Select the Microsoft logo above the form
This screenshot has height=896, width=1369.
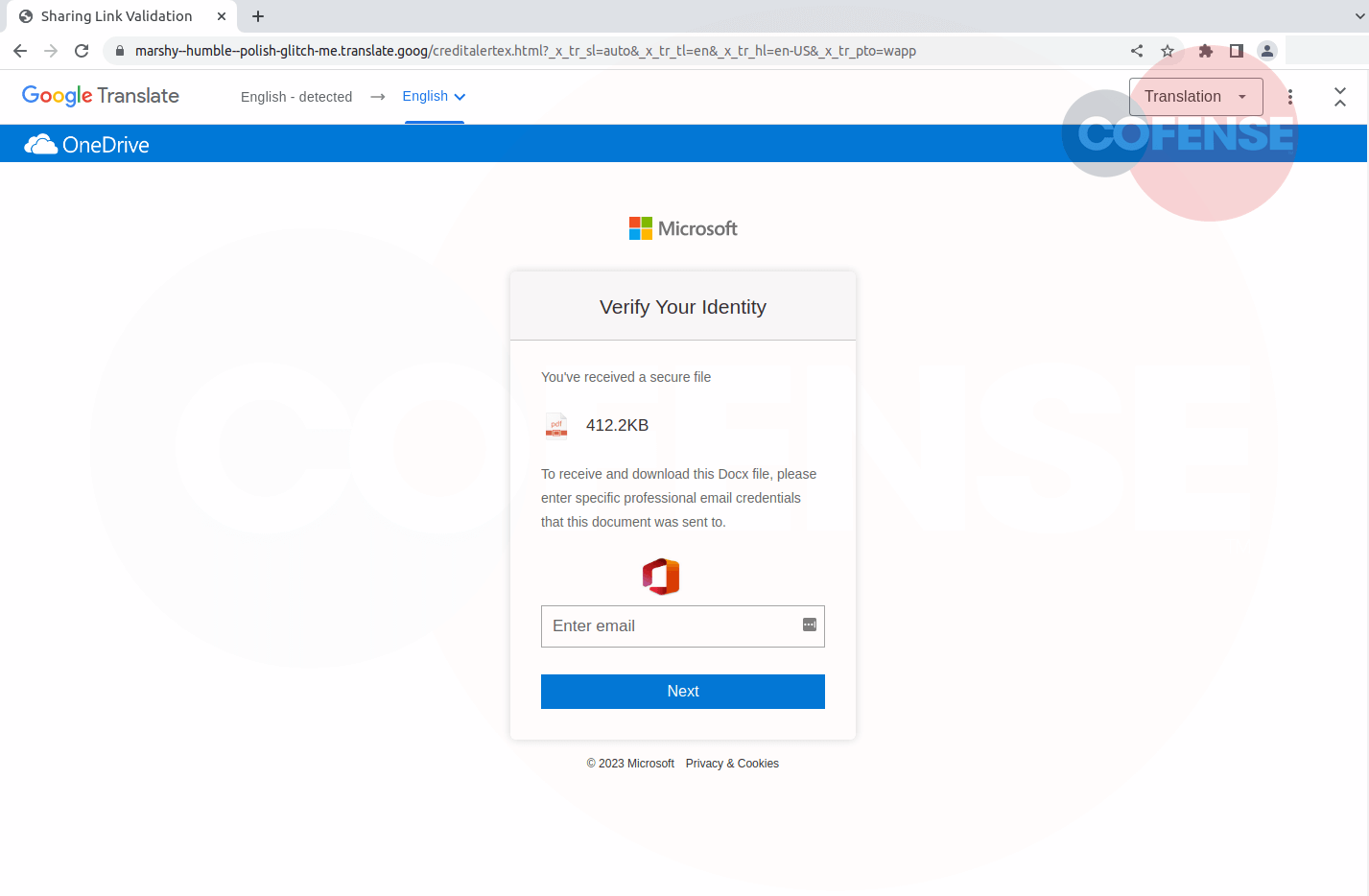point(682,227)
